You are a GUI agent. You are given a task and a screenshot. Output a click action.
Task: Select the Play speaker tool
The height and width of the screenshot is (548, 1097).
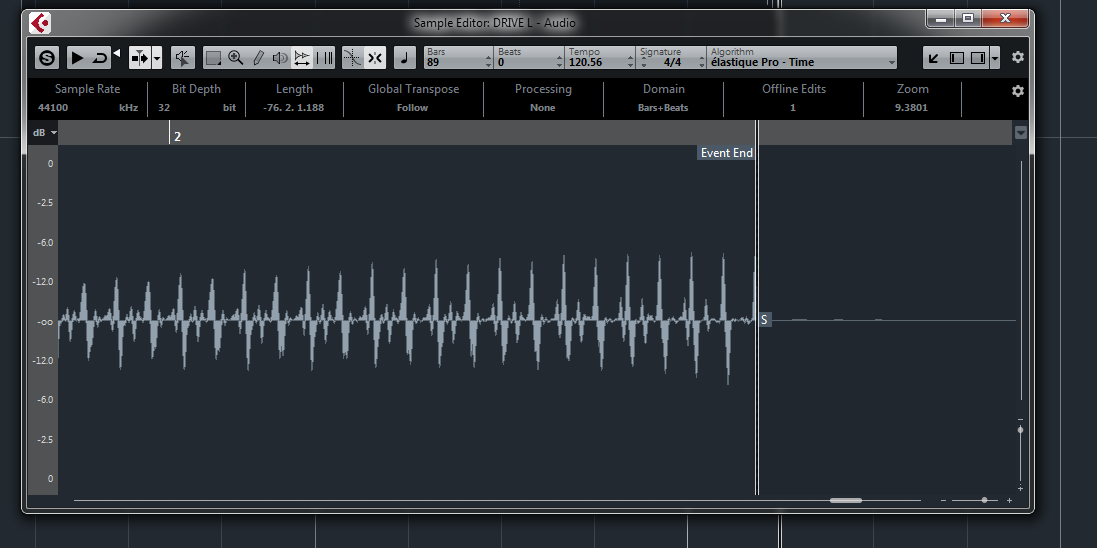tap(280, 57)
